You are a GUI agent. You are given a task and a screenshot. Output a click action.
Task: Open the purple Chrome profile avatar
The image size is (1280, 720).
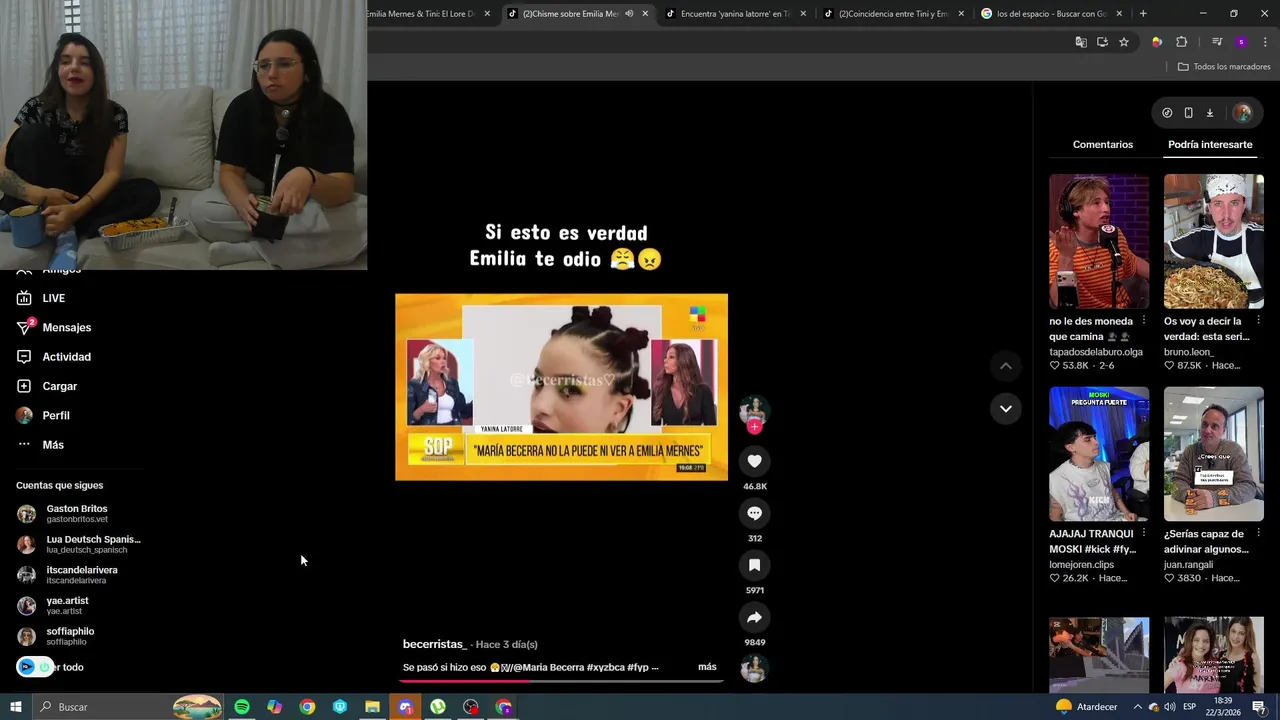coord(1241,42)
